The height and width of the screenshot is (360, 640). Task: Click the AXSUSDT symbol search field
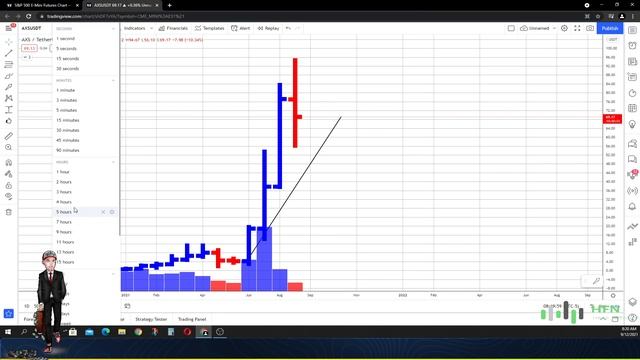point(31,28)
